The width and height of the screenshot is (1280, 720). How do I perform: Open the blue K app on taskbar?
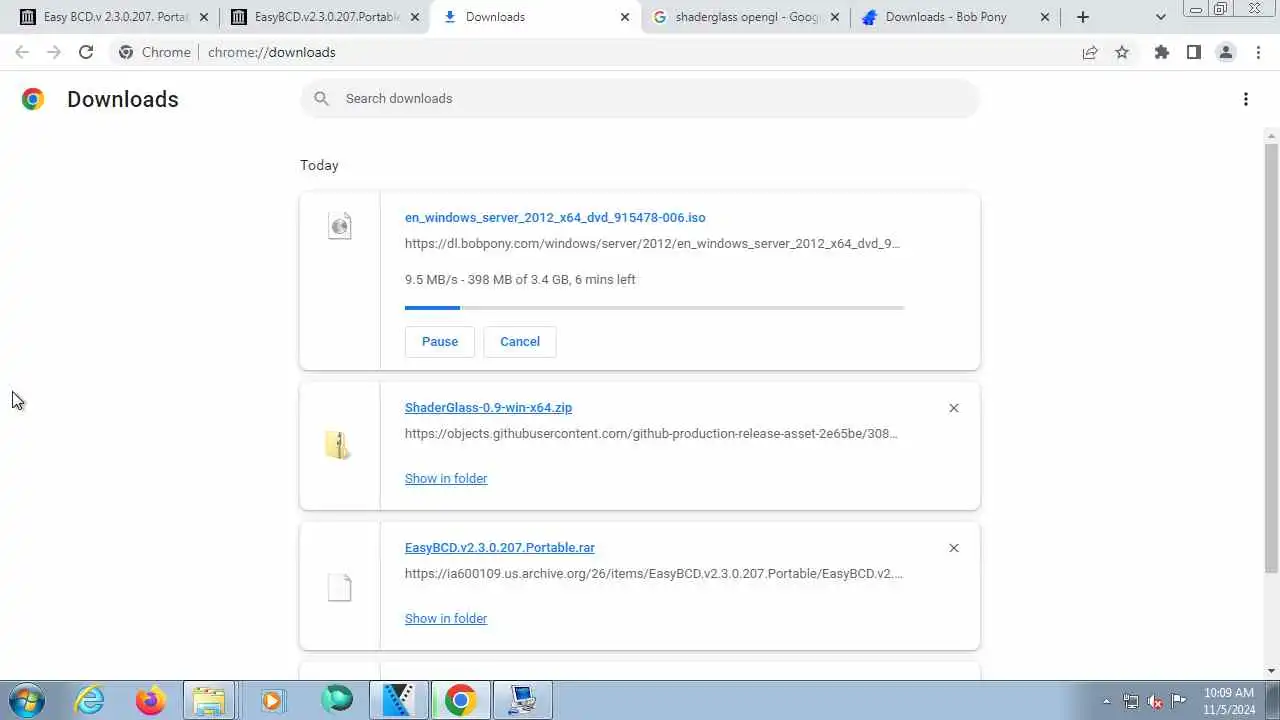pos(399,700)
